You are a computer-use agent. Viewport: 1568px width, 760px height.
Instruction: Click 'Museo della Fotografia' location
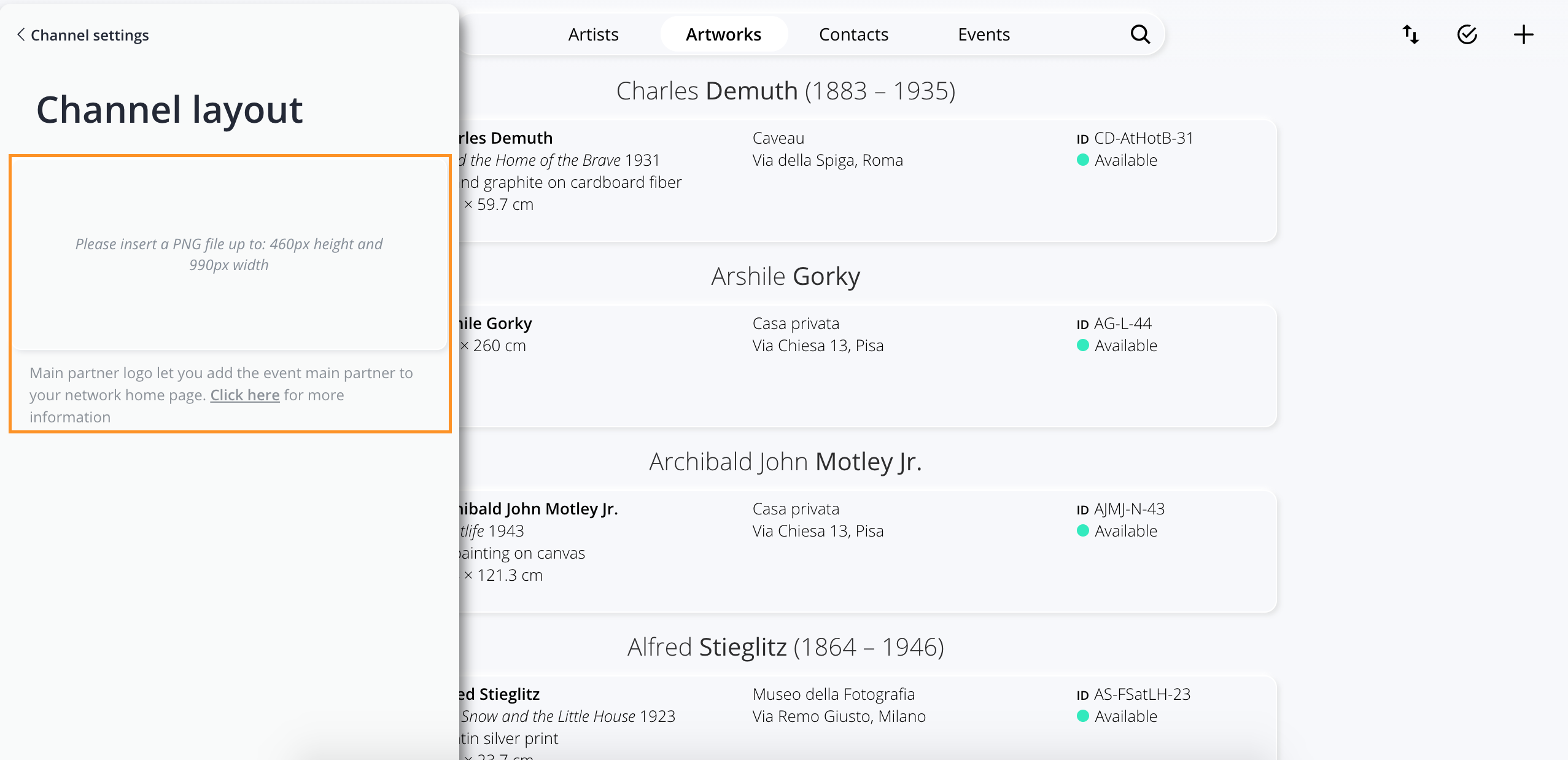(833, 694)
